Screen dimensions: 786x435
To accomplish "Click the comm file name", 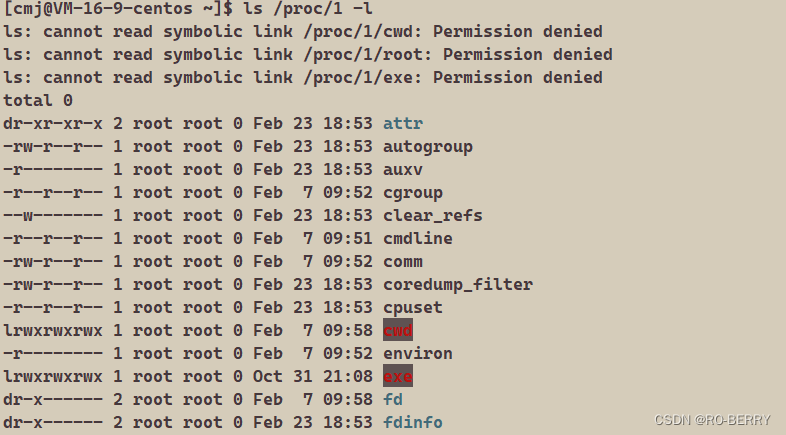I will pyautogui.click(x=403, y=262).
